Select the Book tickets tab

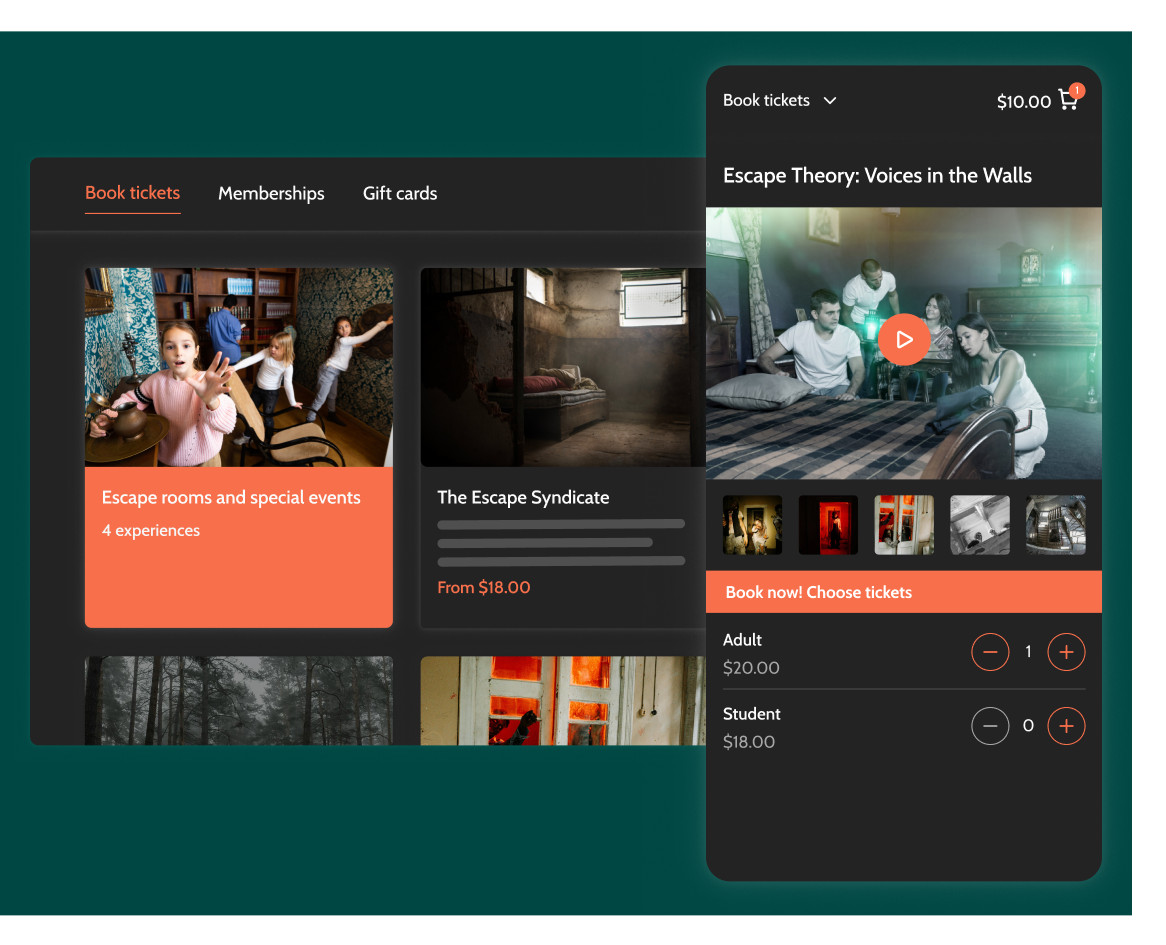pos(132,193)
